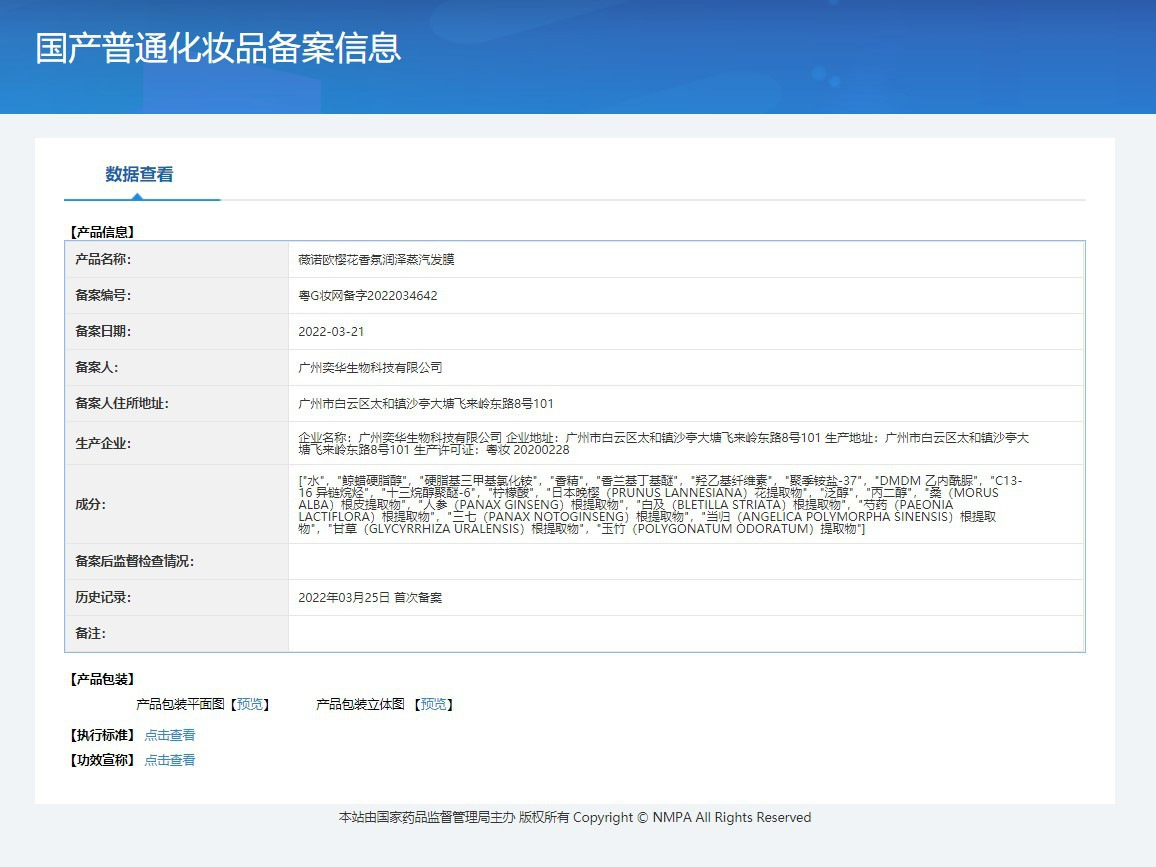Switch to the 数据查看 tab
The image size is (1156, 867).
[x=140, y=175]
